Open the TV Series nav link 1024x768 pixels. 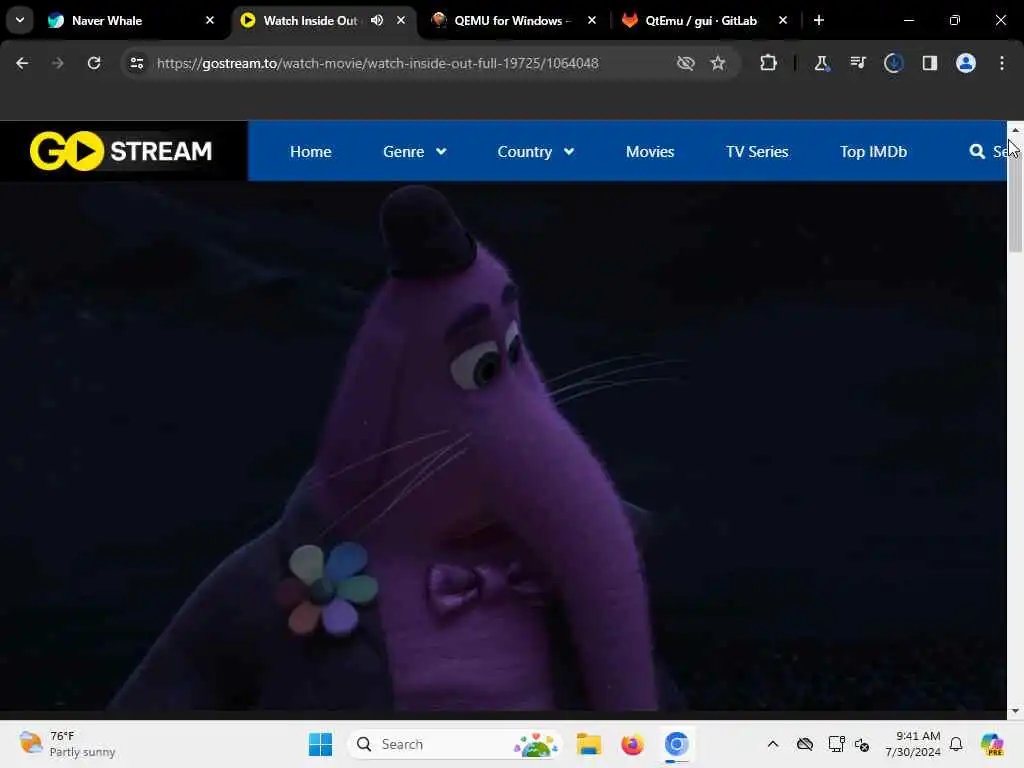(x=757, y=152)
